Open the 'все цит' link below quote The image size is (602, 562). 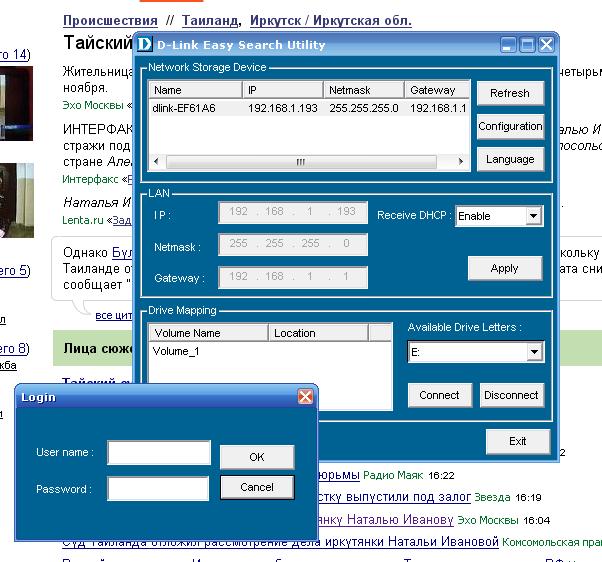[114, 315]
